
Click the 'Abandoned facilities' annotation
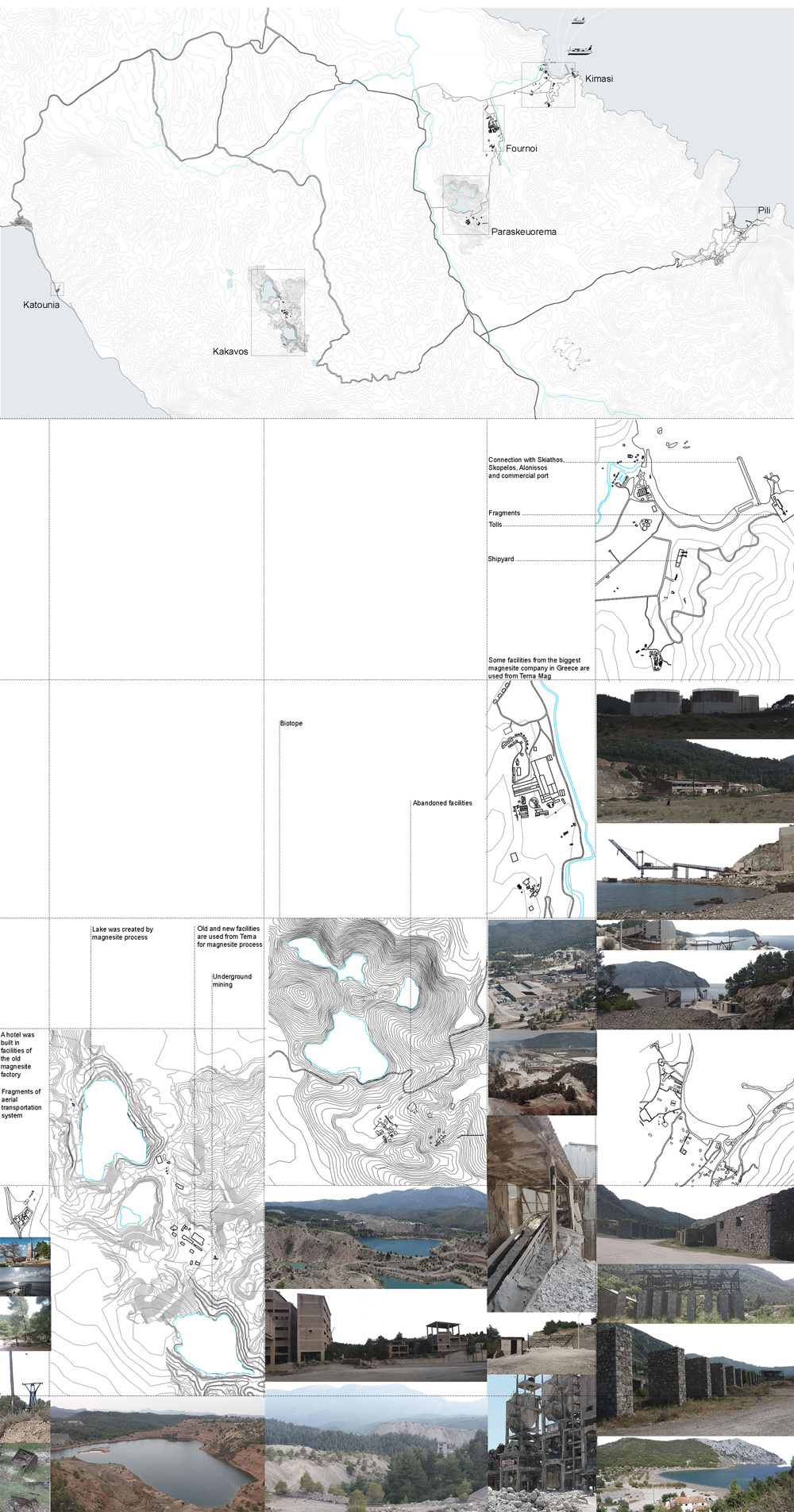click(x=442, y=802)
